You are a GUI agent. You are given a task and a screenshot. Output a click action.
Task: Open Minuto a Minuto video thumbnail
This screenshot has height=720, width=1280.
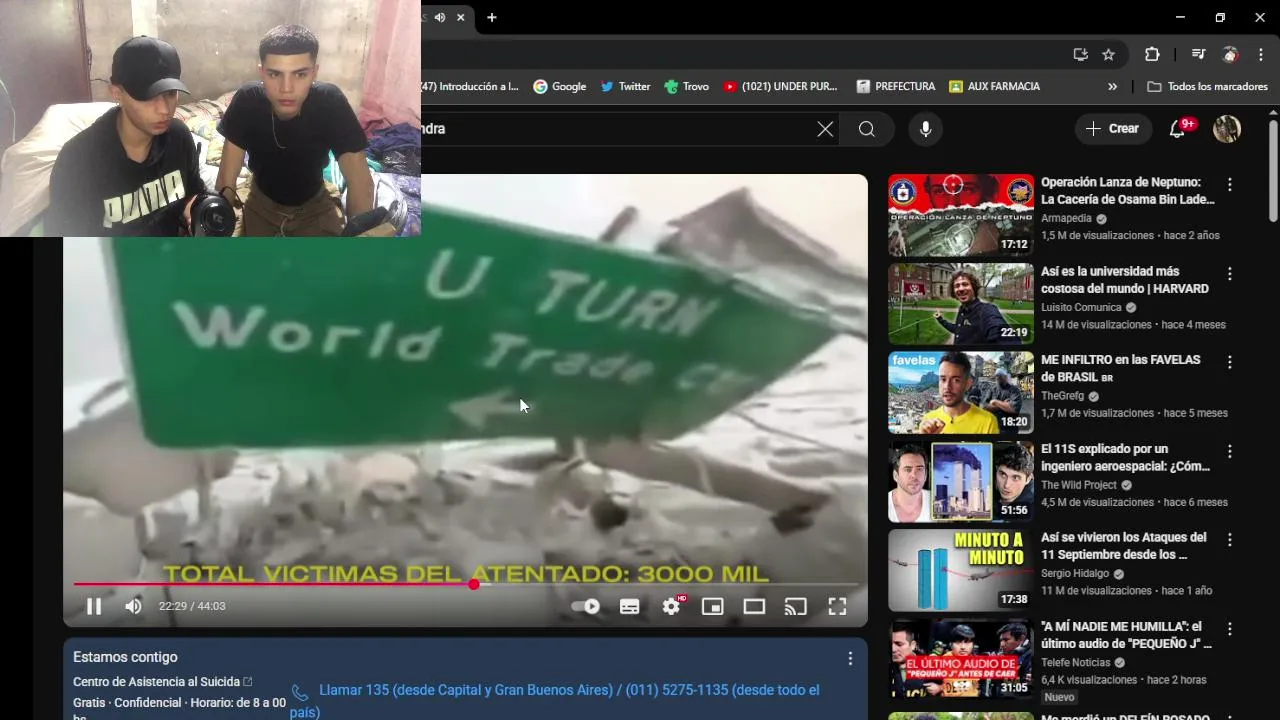point(961,570)
